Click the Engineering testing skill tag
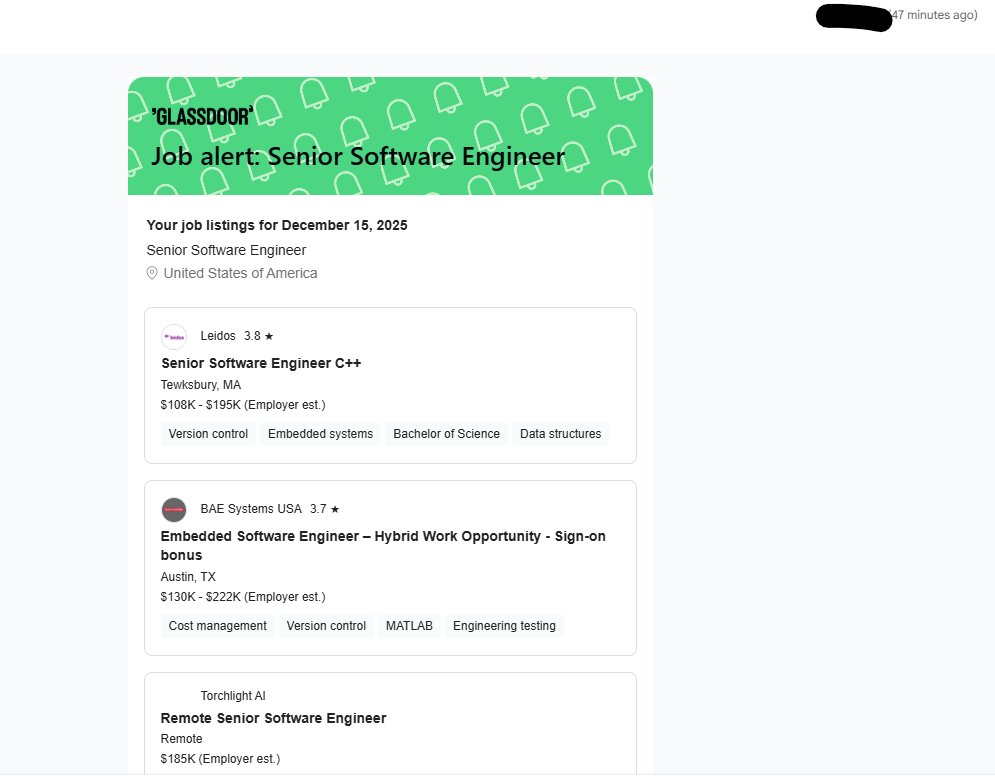The image size is (995, 782). [504, 626]
